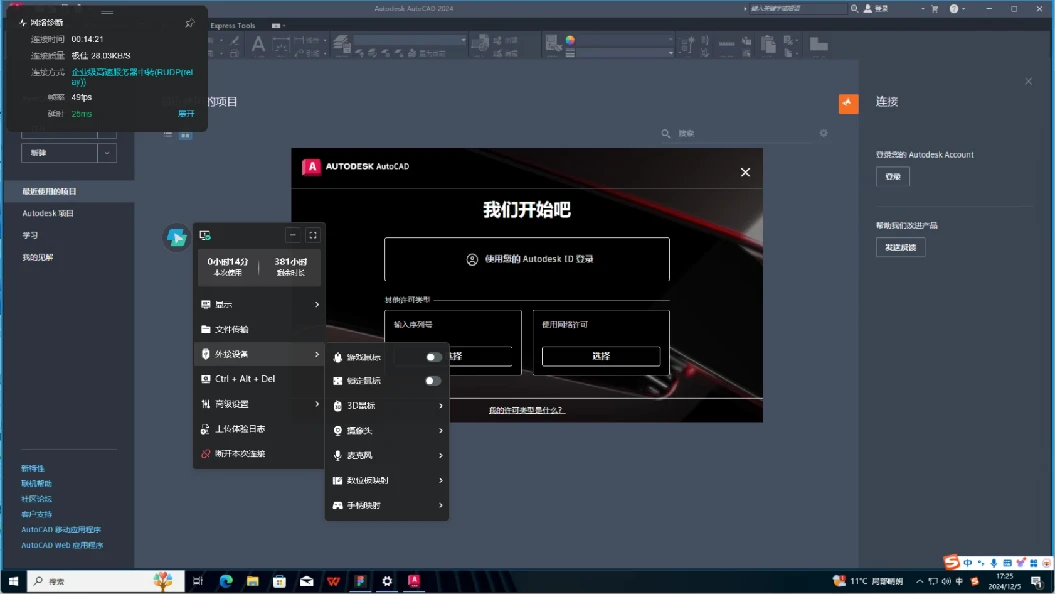
Task: Open Settings gear from the taskbar
Action: pos(387,581)
